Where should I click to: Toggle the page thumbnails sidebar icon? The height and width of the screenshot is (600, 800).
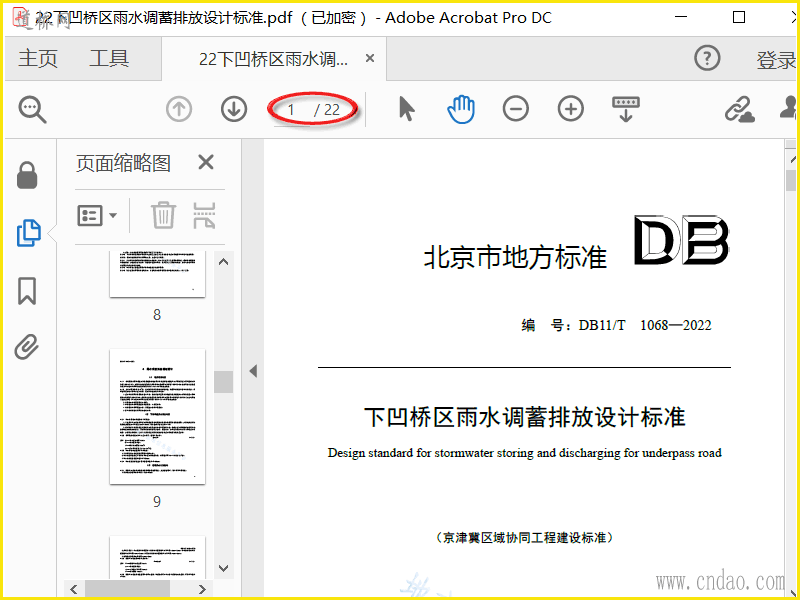(x=29, y=233)
